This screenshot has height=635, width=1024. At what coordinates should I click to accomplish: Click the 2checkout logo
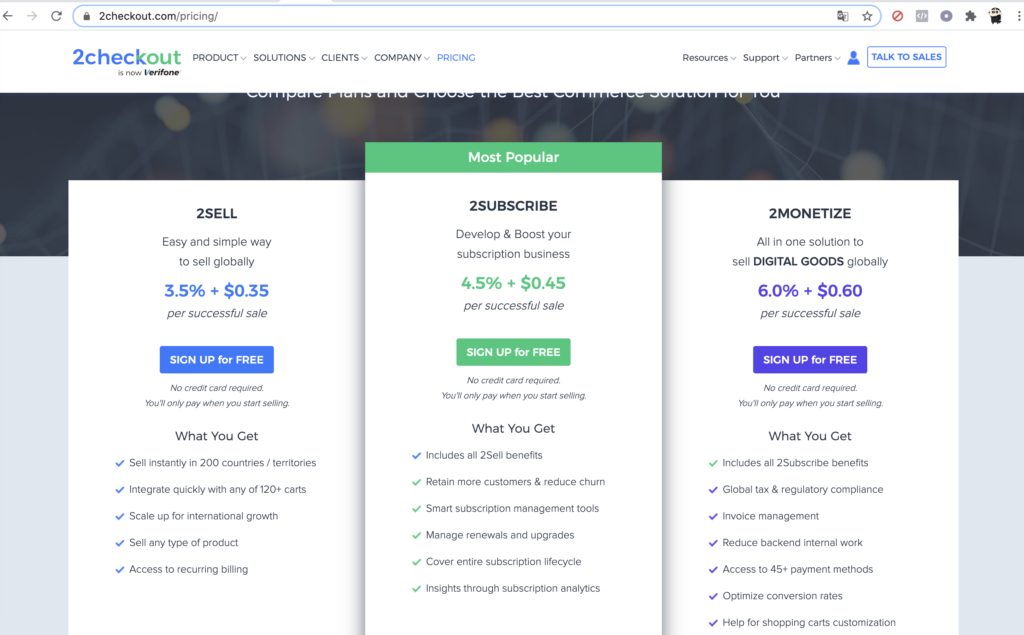[x=127, y=61]
